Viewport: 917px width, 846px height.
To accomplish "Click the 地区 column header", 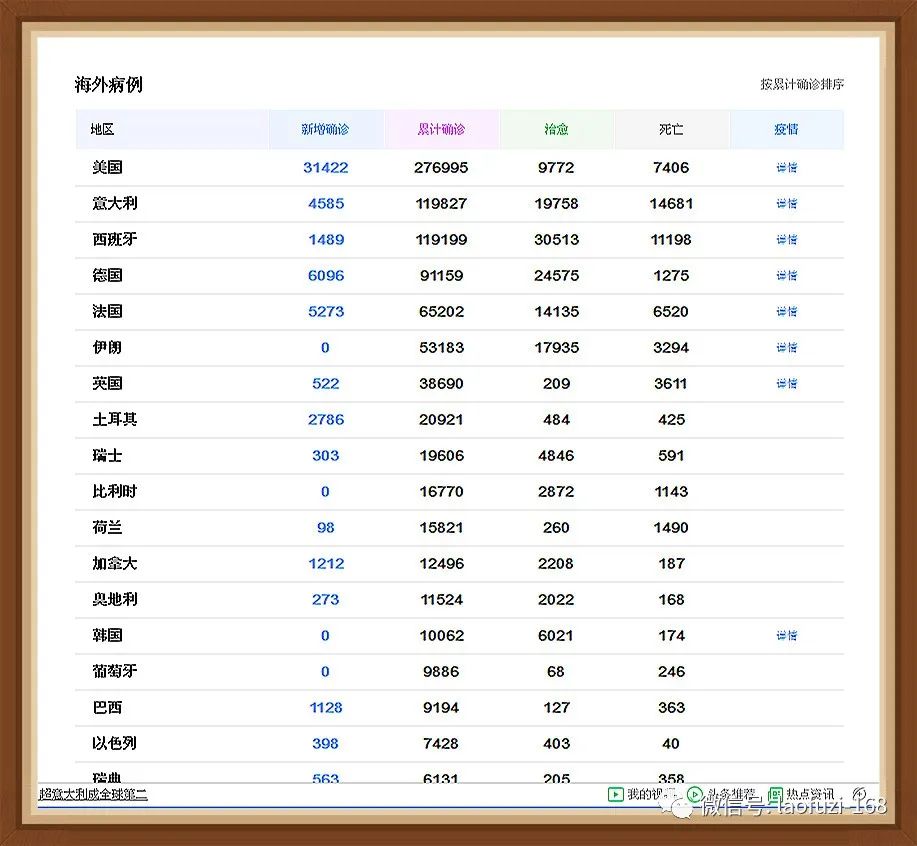I will pos(102,130).
